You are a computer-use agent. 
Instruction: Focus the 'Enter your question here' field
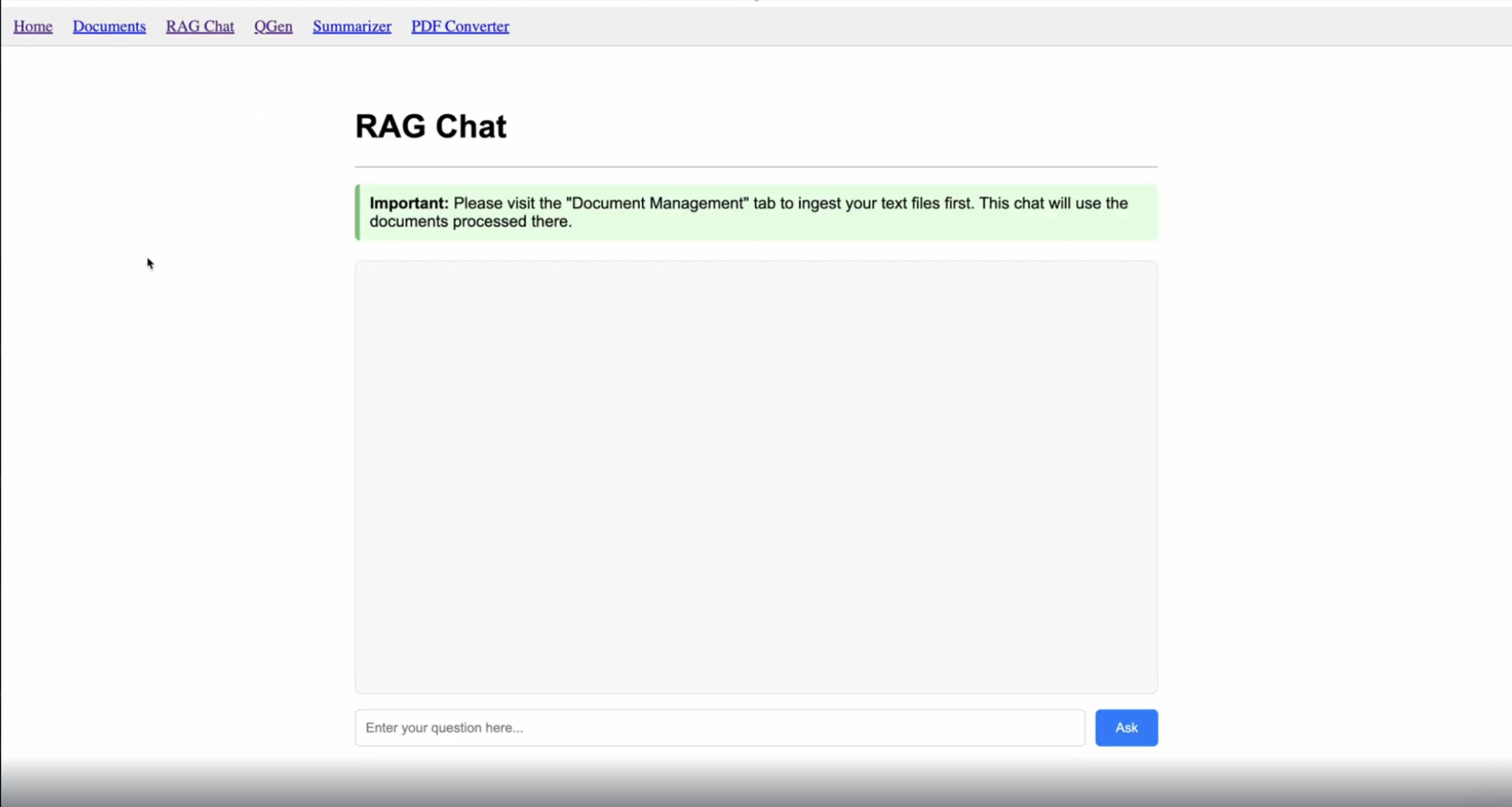coord(719,727)
